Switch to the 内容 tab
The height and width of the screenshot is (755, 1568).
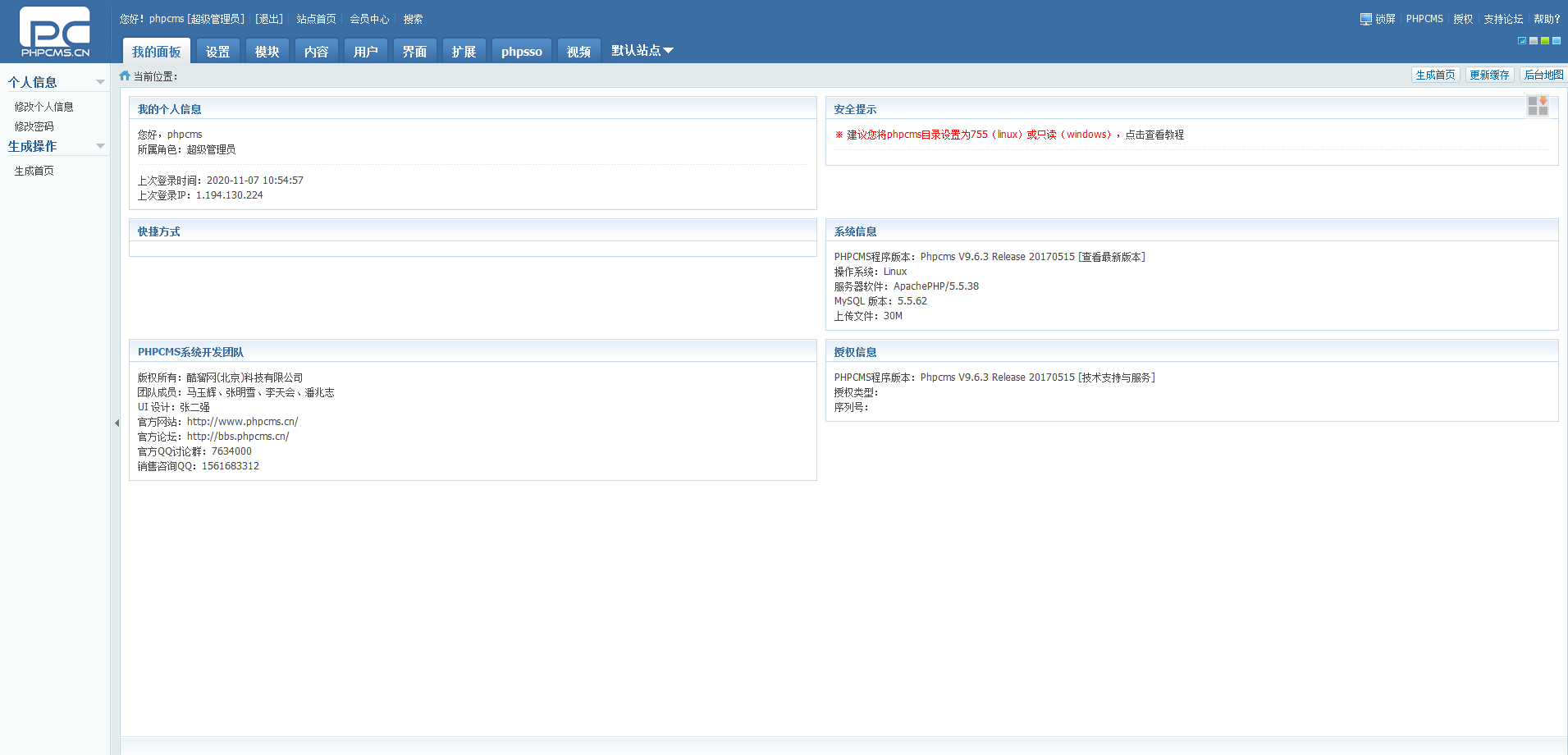[317, 51]
